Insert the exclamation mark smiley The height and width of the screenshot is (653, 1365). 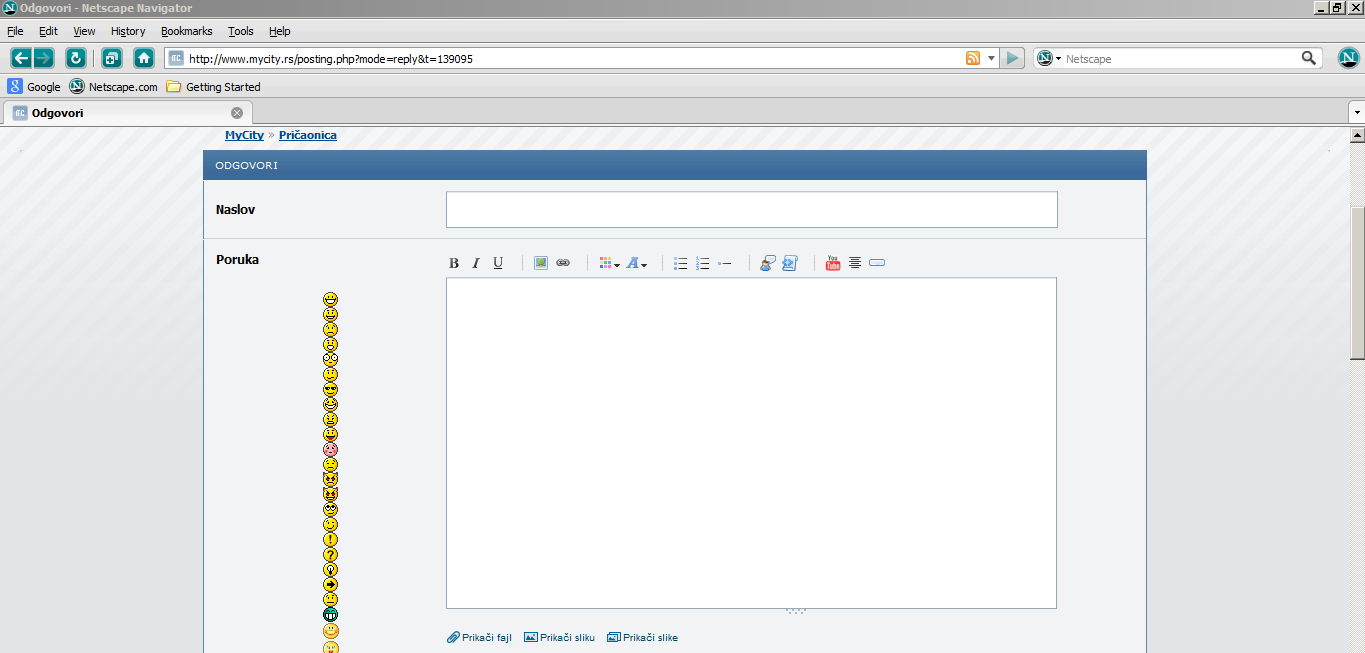[331, 539]
